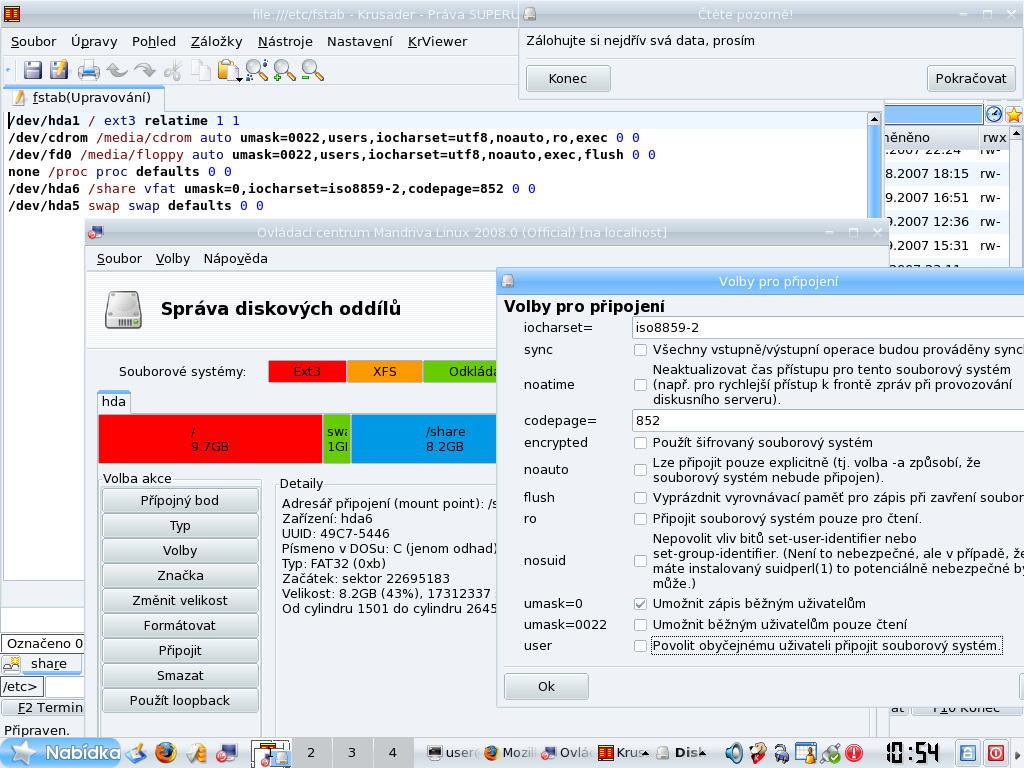Screen dimensions: 1024x768
Task: Click the codepage= input field
Action: tap(827, 421)
